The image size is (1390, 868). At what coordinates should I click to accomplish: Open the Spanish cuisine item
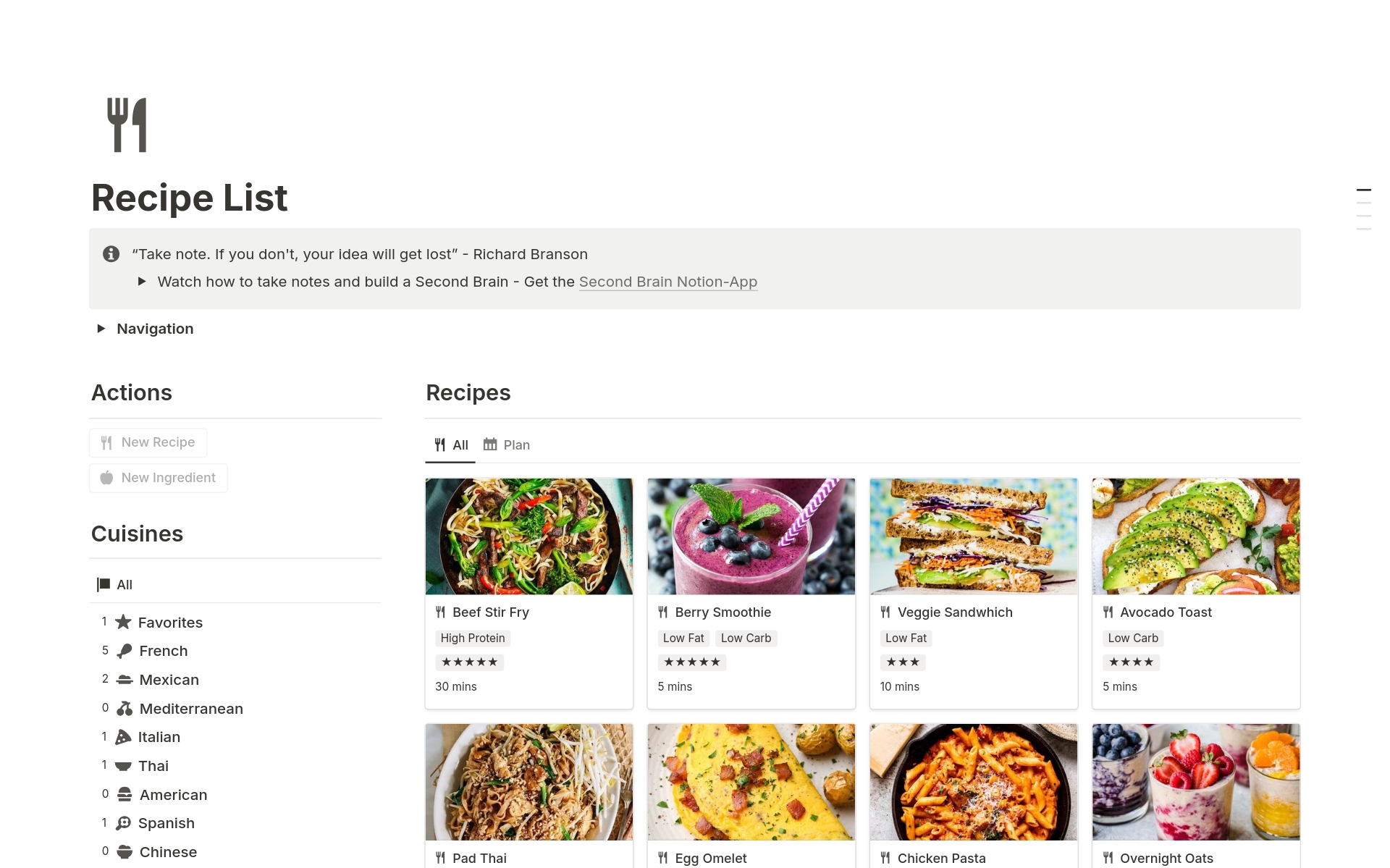pos(166,823)
